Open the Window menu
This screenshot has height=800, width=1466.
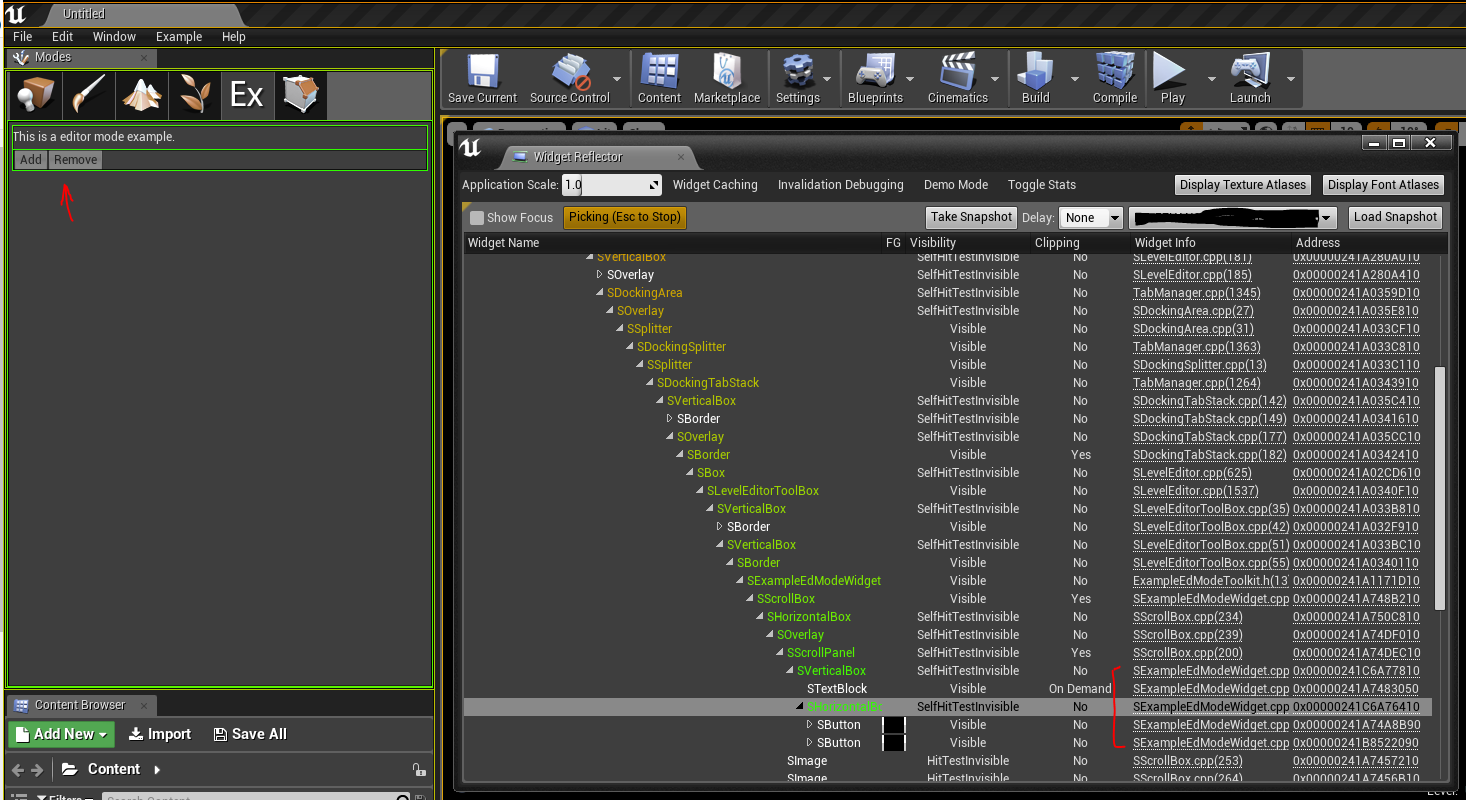(114, 37)
